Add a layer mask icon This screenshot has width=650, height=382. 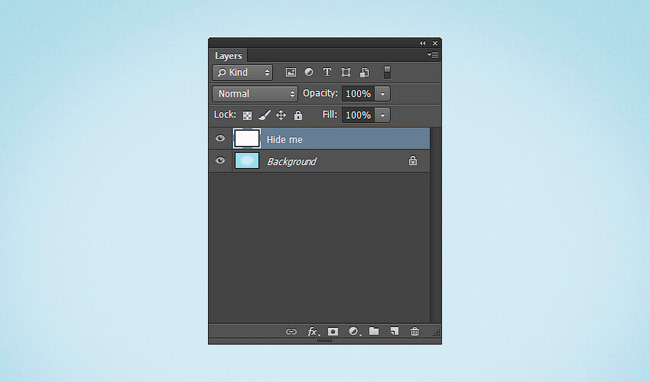click(333, 331)
